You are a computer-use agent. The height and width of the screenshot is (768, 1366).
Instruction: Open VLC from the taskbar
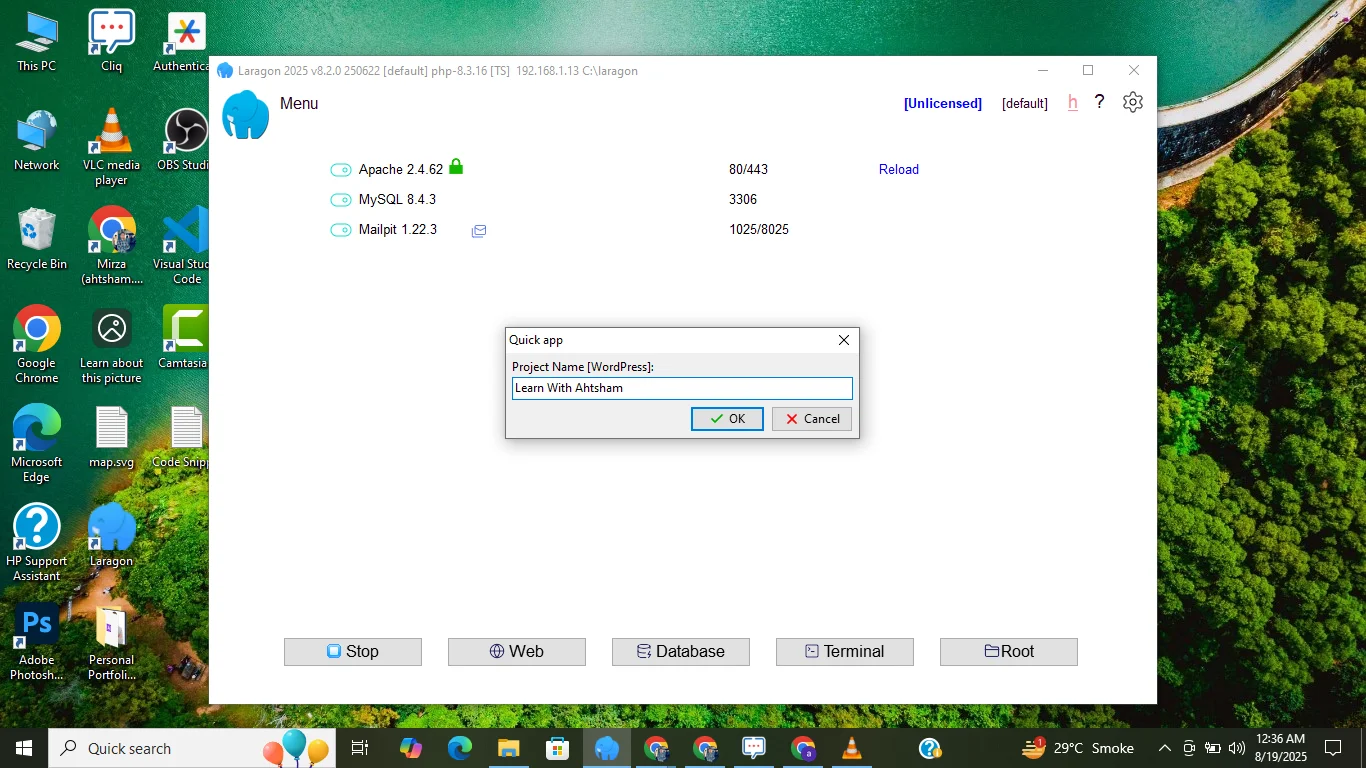[x=852, y=748]
